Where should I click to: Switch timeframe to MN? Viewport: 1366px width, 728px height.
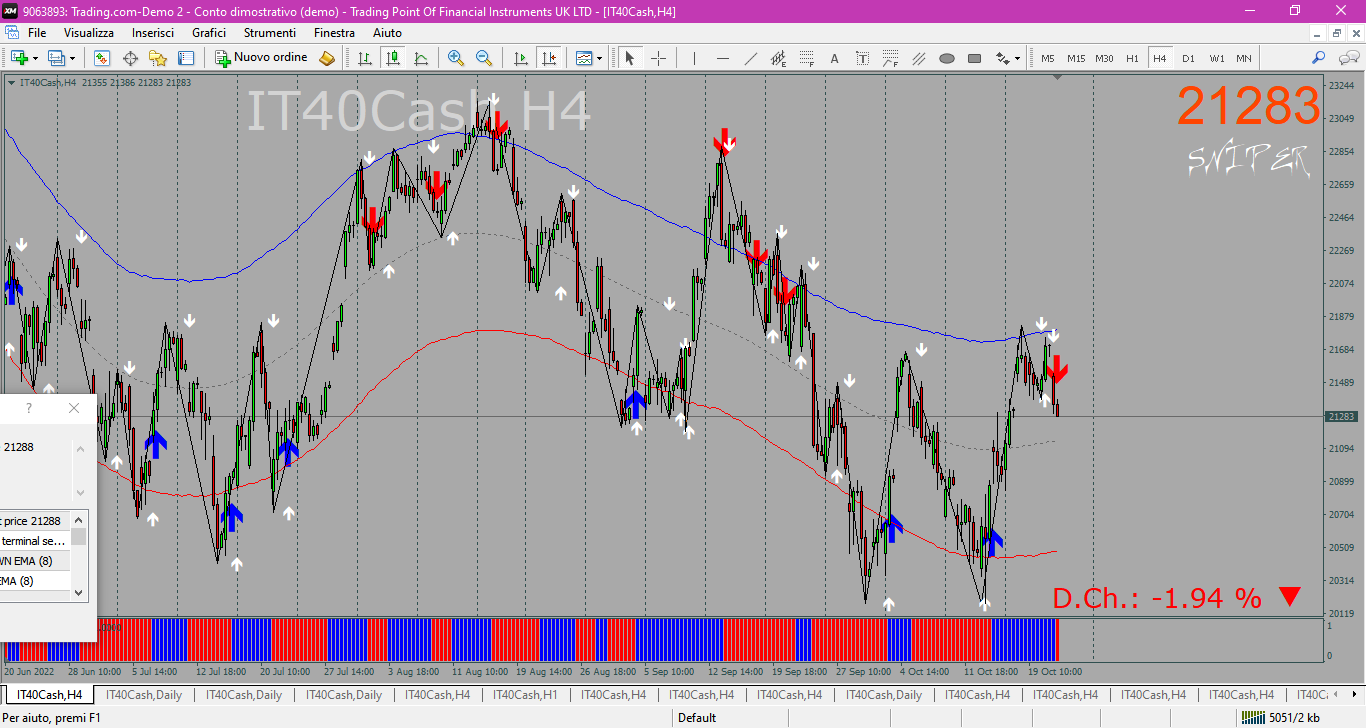1243,58
